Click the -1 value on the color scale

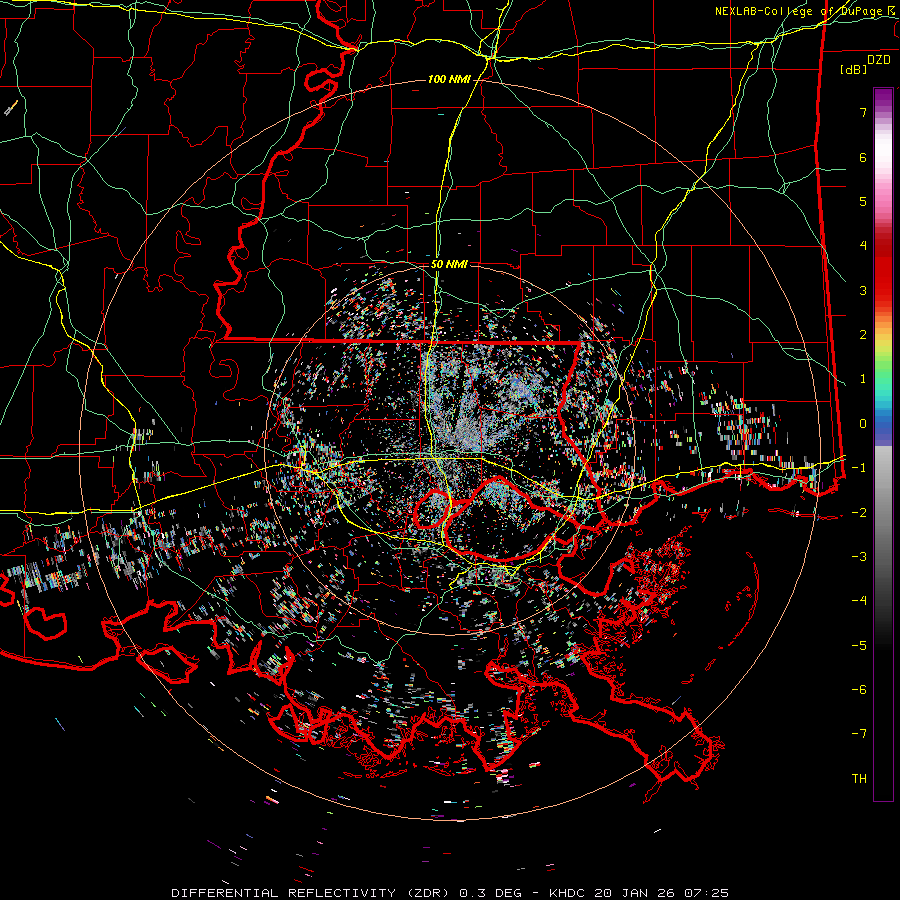859,468
